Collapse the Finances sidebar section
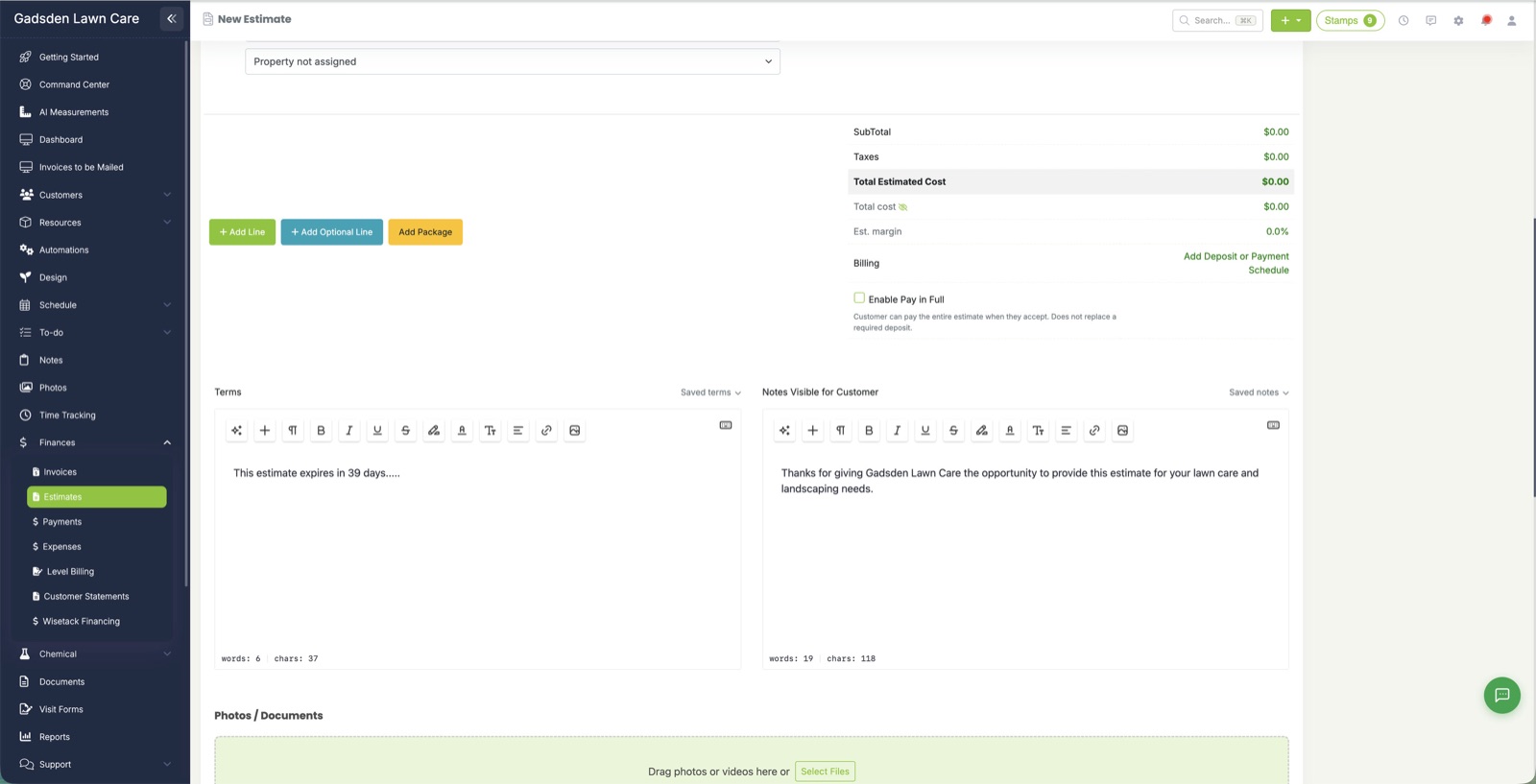 [x=93, y=442]
